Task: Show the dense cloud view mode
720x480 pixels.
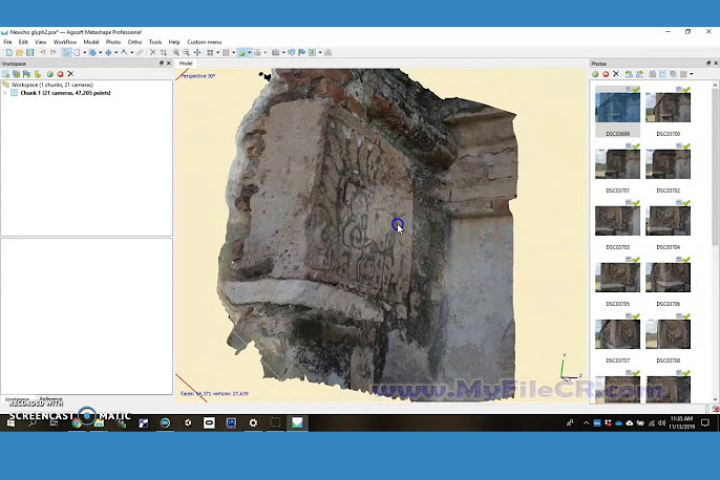Action: click(225, 53)
